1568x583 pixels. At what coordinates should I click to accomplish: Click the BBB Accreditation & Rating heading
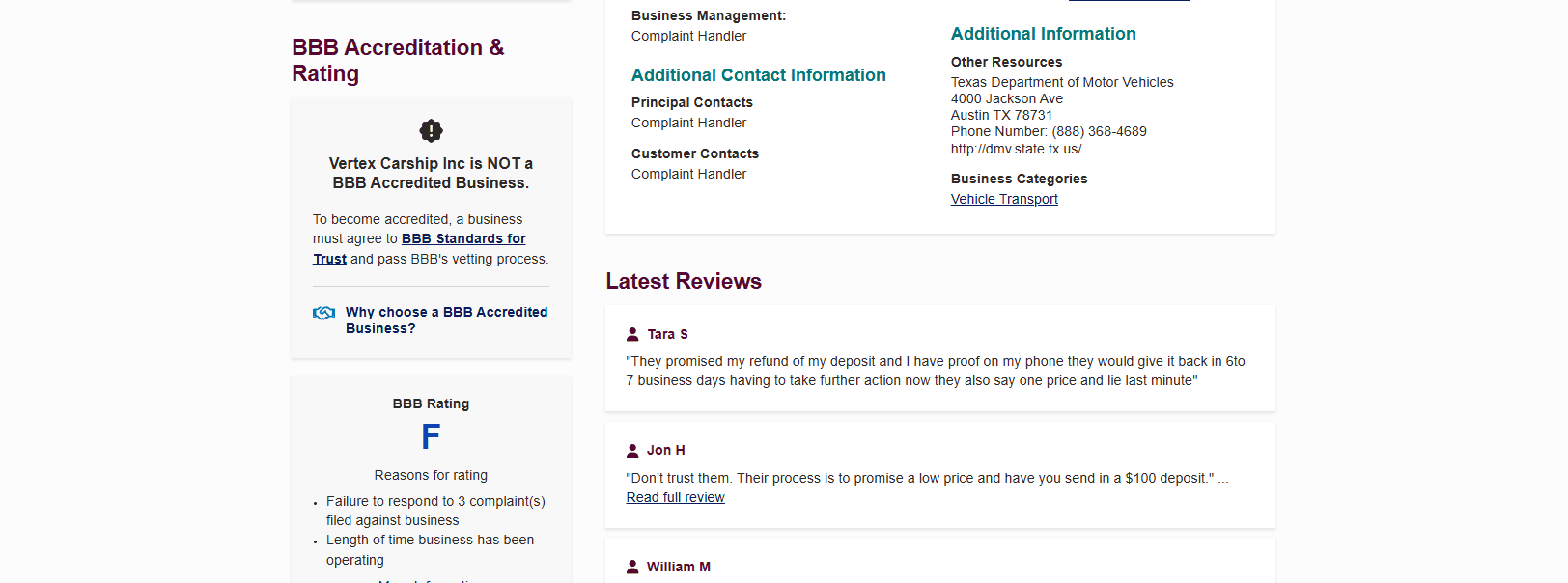click(x=398, y=60)
